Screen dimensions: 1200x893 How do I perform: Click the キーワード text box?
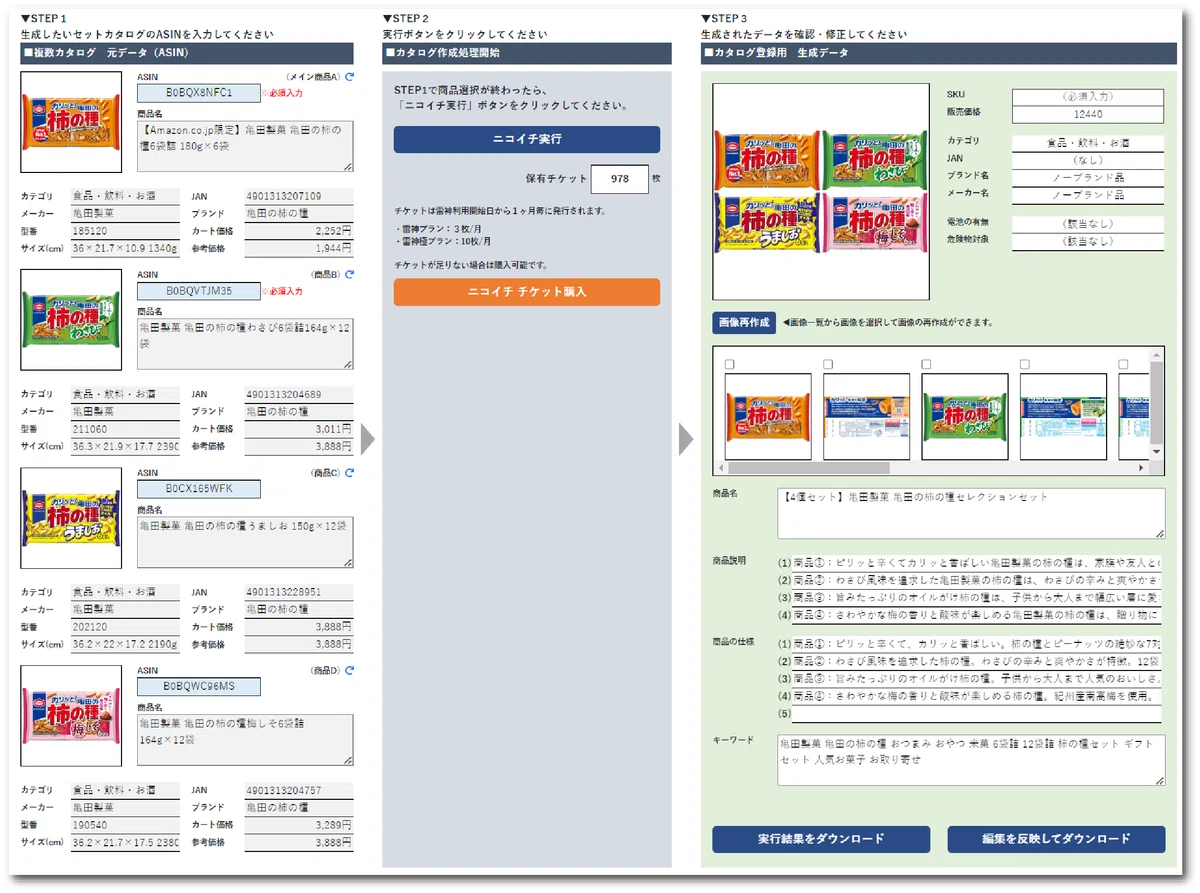coord(971,761)
